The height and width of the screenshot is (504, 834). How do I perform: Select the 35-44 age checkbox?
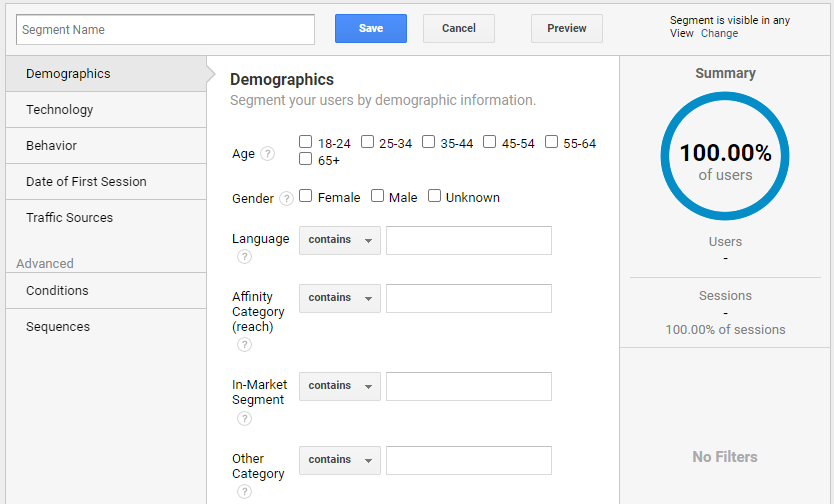click(x=428, y=142)
